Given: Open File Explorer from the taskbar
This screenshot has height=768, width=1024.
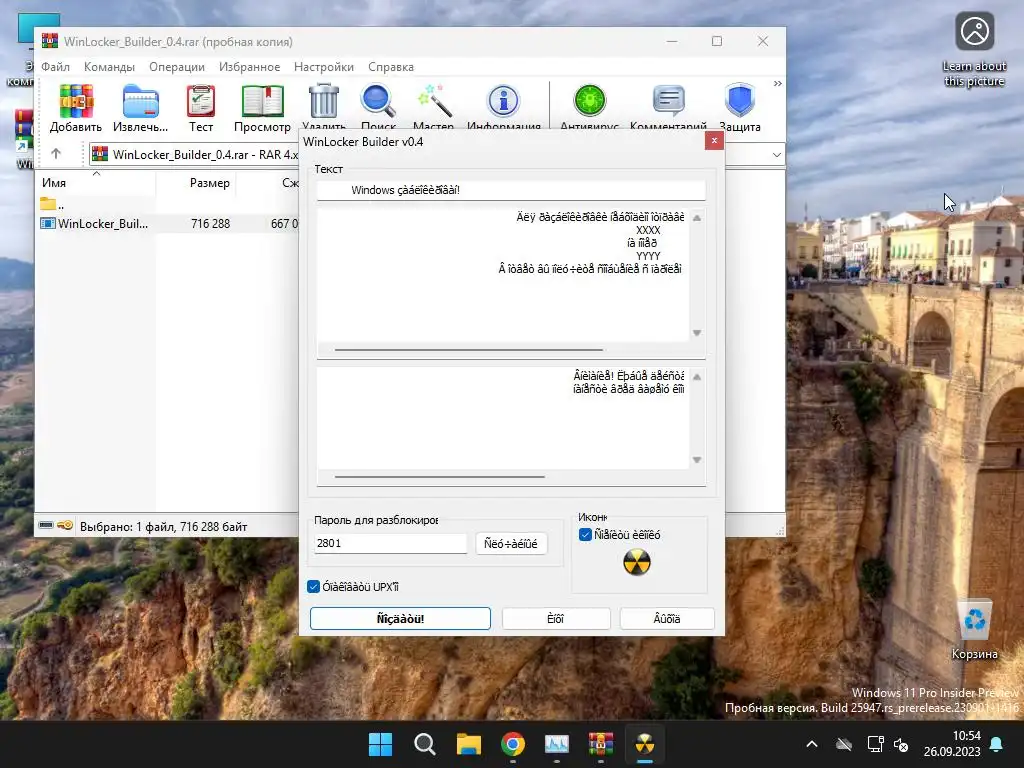Looking at the screenshot, I should coord(469,744).
